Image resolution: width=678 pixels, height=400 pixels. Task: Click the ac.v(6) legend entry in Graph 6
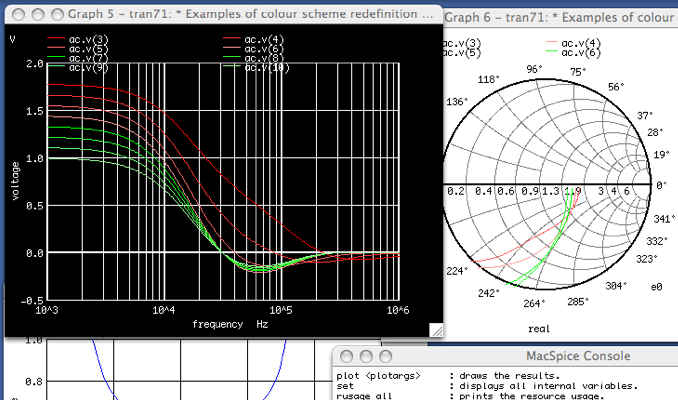click(573, 53)
